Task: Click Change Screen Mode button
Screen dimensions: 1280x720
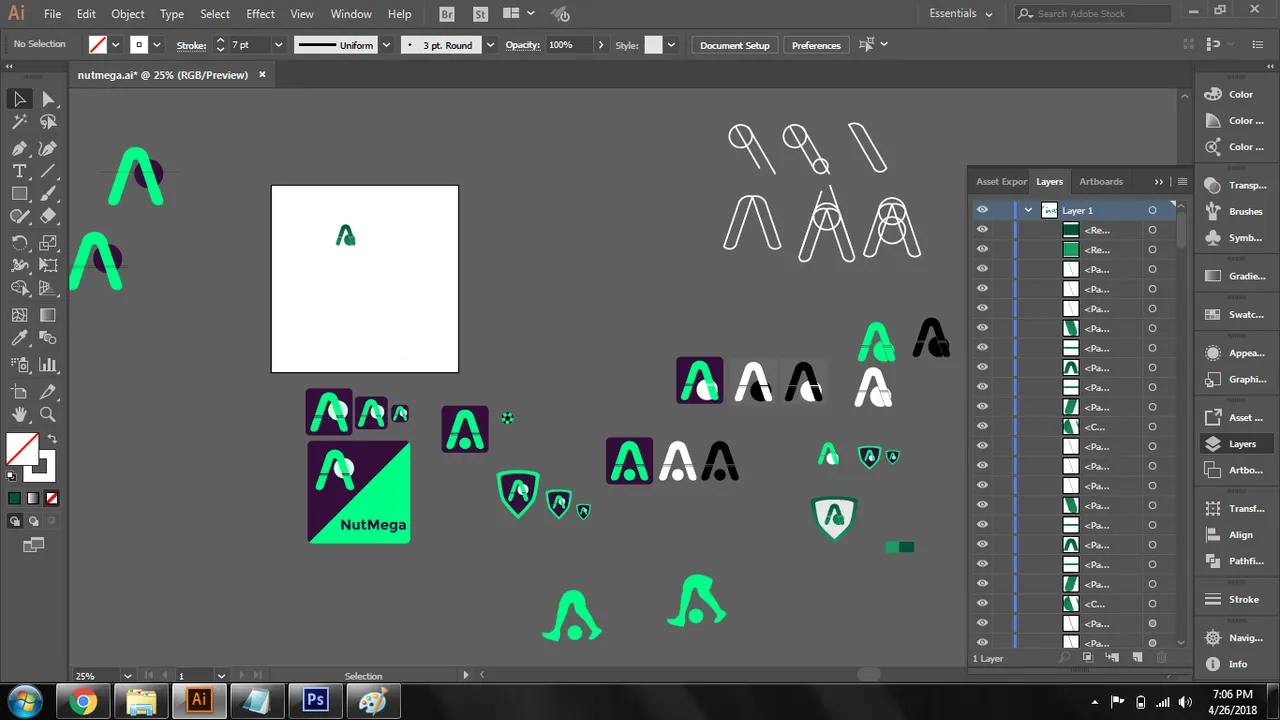Action: [x=33, y=545]
